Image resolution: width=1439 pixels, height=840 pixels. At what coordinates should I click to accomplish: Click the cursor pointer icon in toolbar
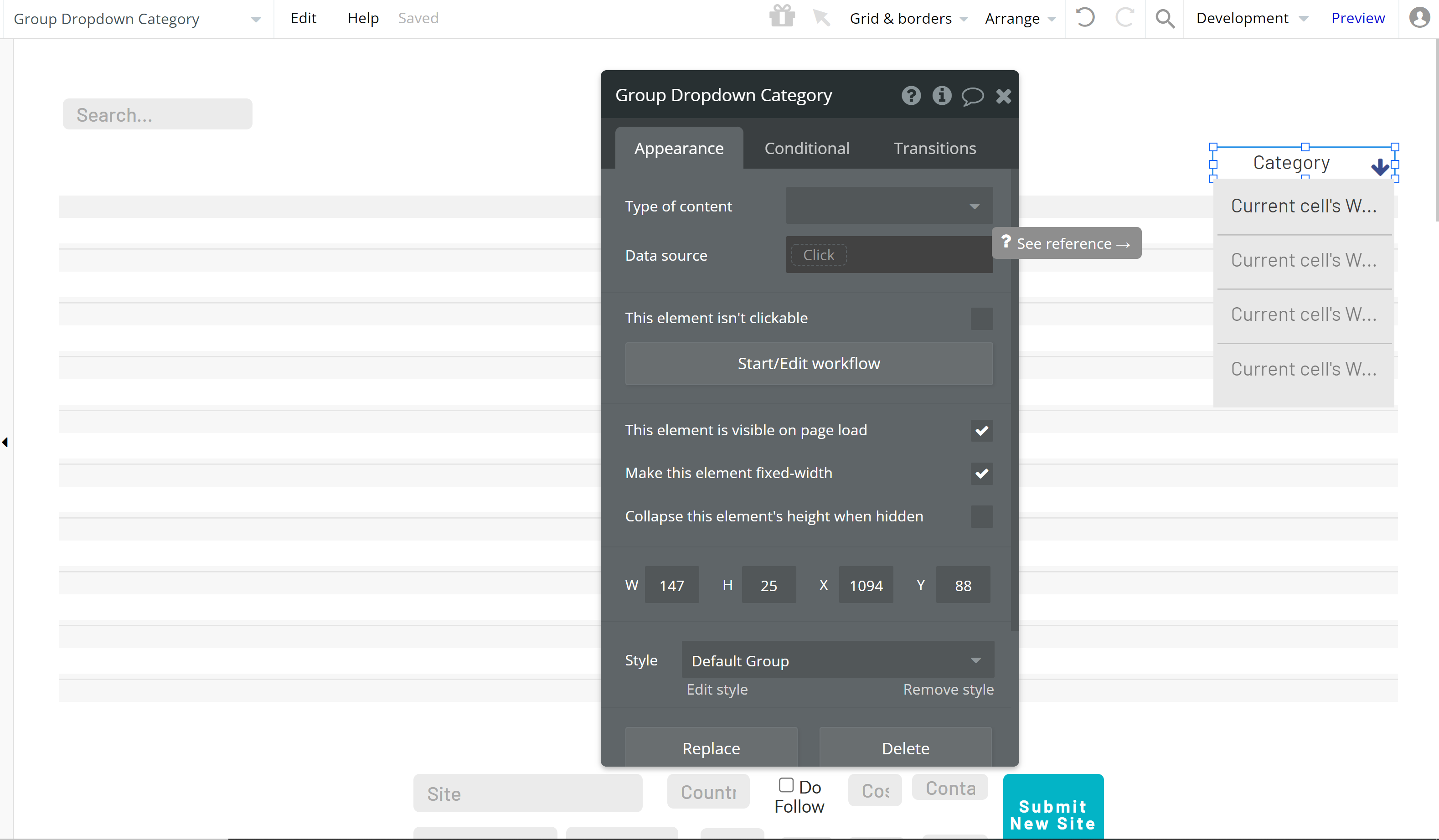pyautogui.click(x=821, y=18)
